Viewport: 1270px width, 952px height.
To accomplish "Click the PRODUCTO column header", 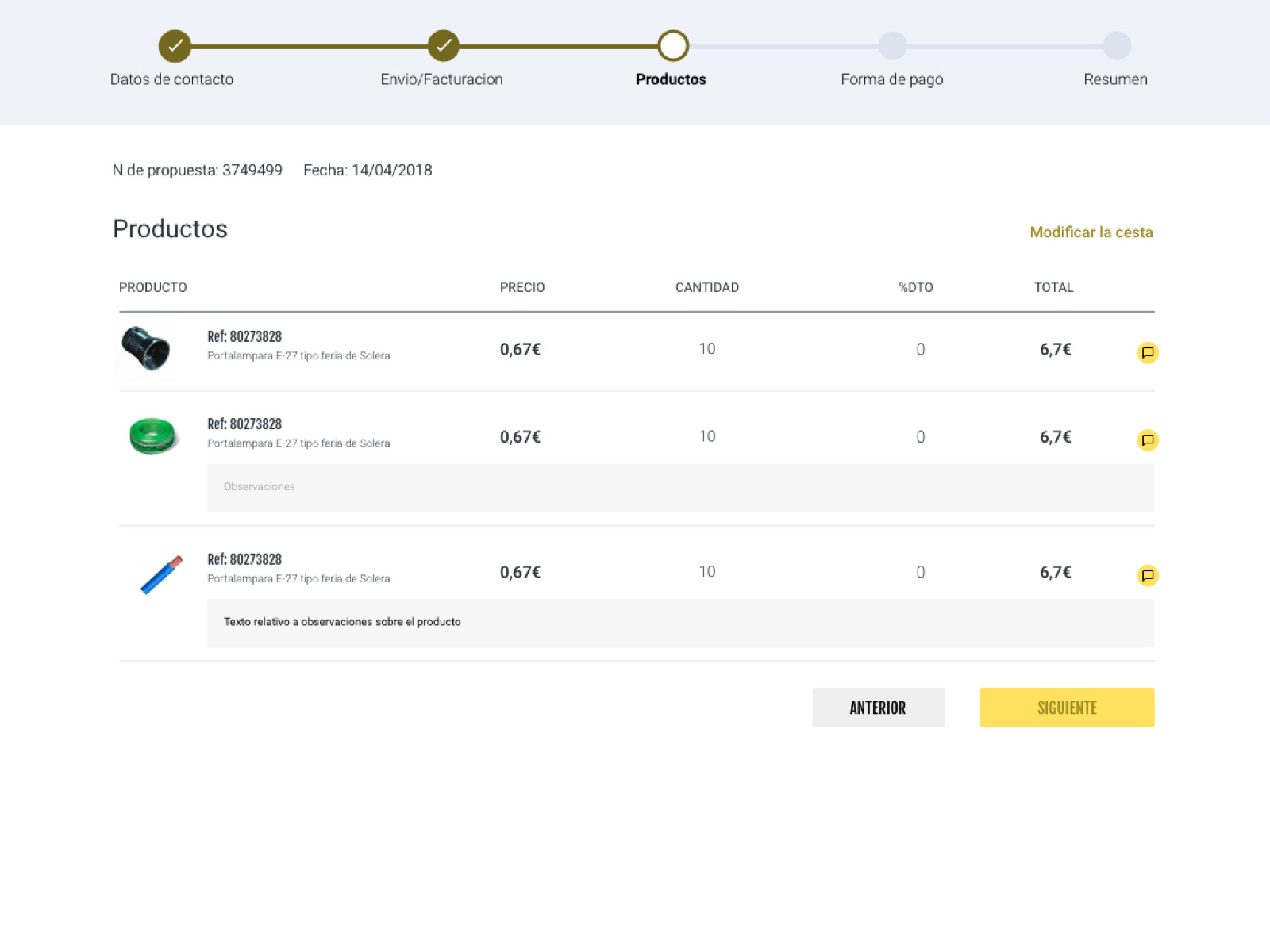I will (152, 287).
